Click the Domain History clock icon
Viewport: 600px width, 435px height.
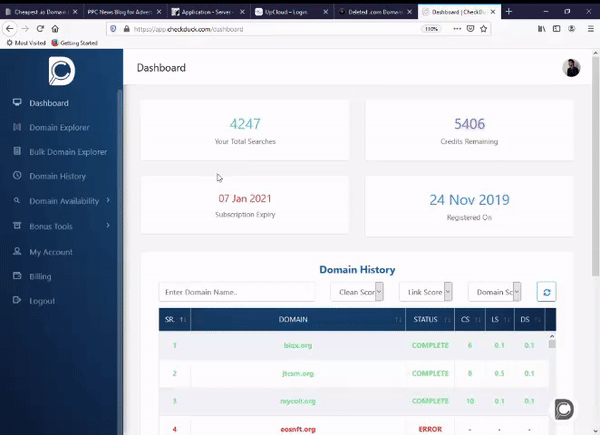click(17, 175)
